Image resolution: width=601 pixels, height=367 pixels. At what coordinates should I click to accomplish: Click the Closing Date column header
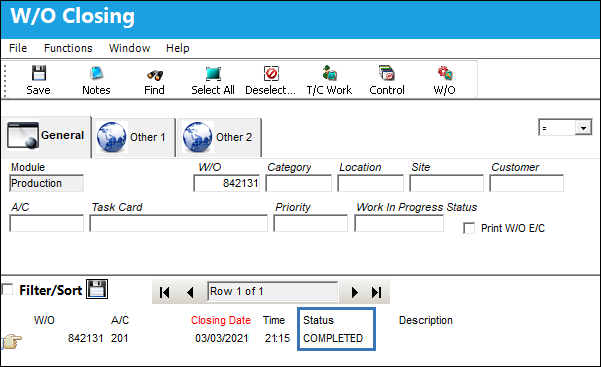point(221,320)
